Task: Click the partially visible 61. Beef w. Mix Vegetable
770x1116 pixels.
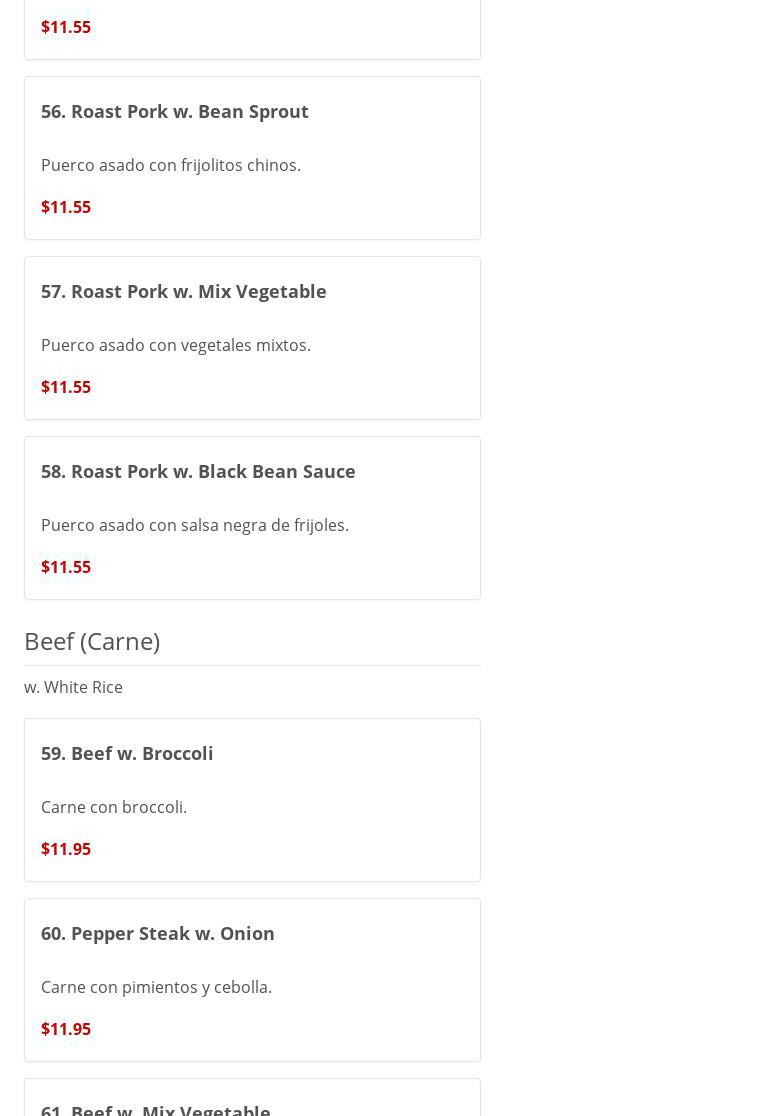Action: [156, 1108]
